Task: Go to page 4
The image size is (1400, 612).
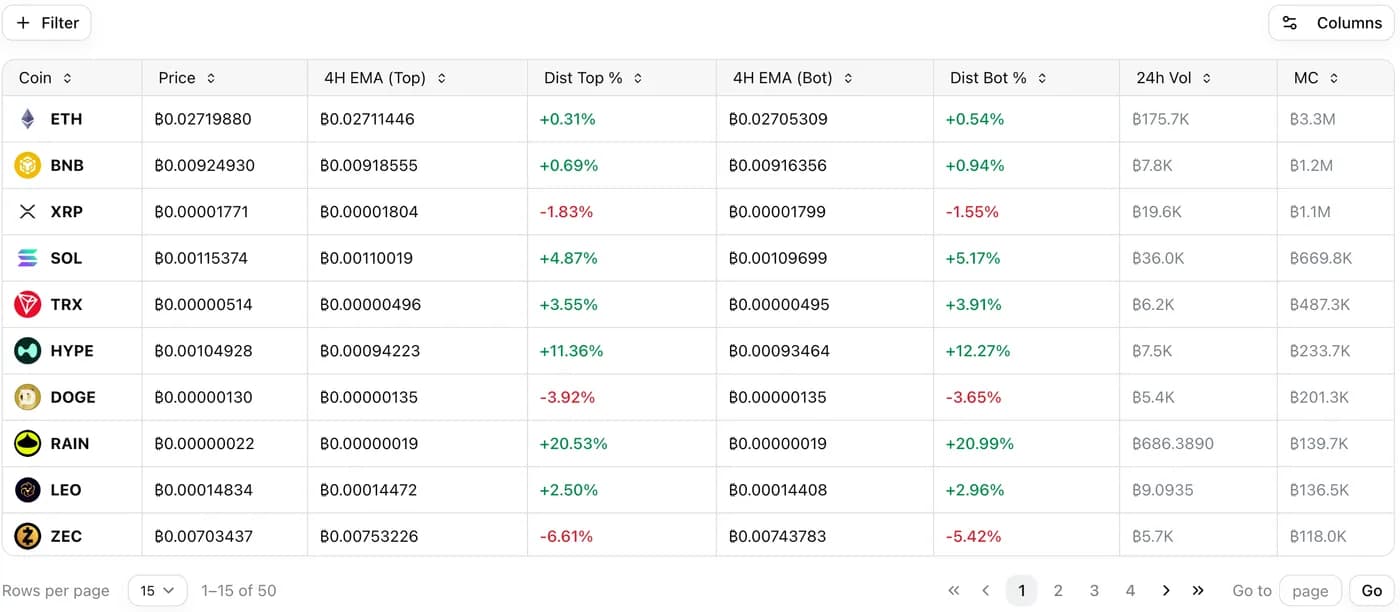Action: click(1130, 591)
